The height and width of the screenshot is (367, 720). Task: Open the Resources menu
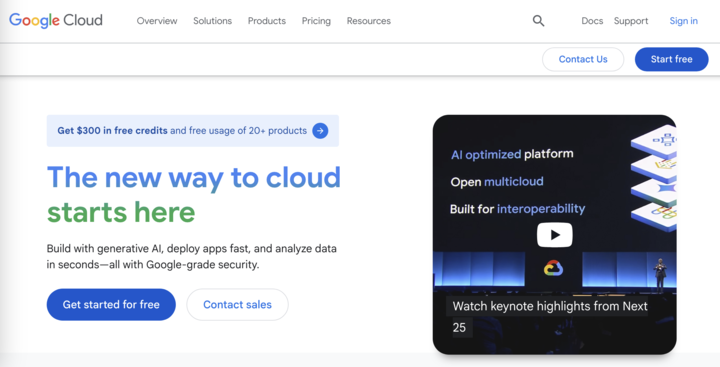click(x=369, y=21)
